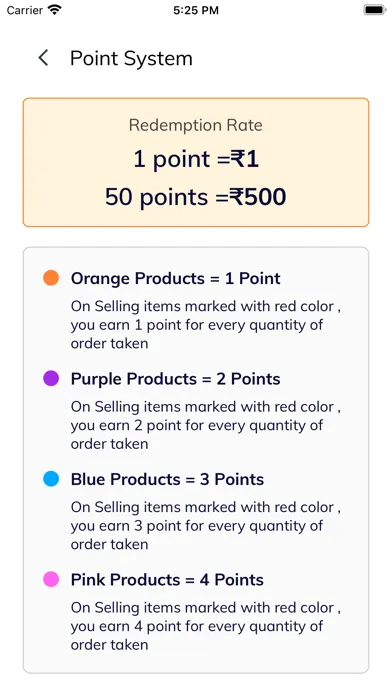Click the blue color dot

(x=51, y=479)
